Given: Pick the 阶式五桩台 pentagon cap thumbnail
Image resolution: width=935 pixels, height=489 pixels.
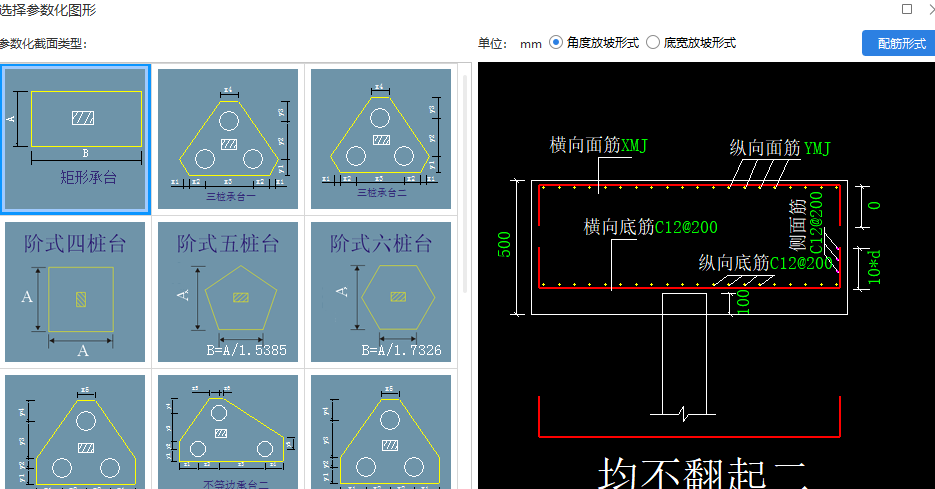Looking at the screenshot, I should click(228, 292).
